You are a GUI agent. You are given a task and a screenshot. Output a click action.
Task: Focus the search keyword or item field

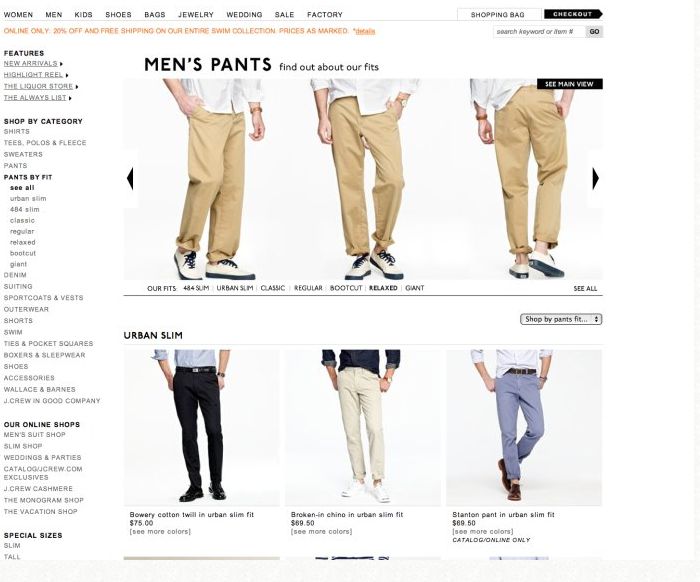(539, 32)
